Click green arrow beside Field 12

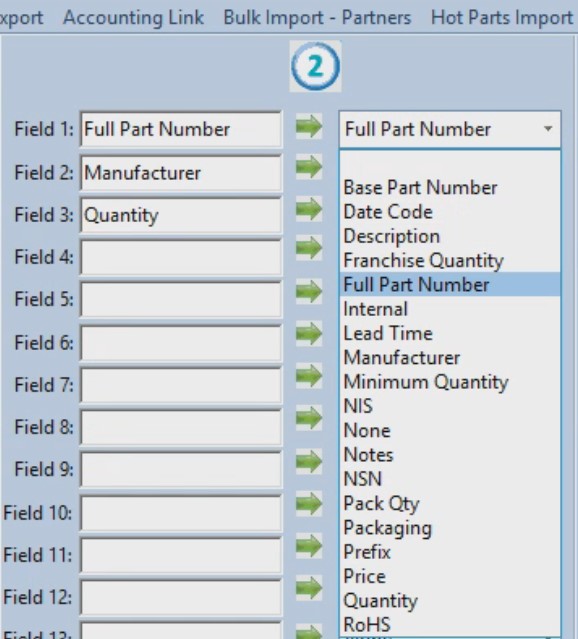(x=309, y=588)
